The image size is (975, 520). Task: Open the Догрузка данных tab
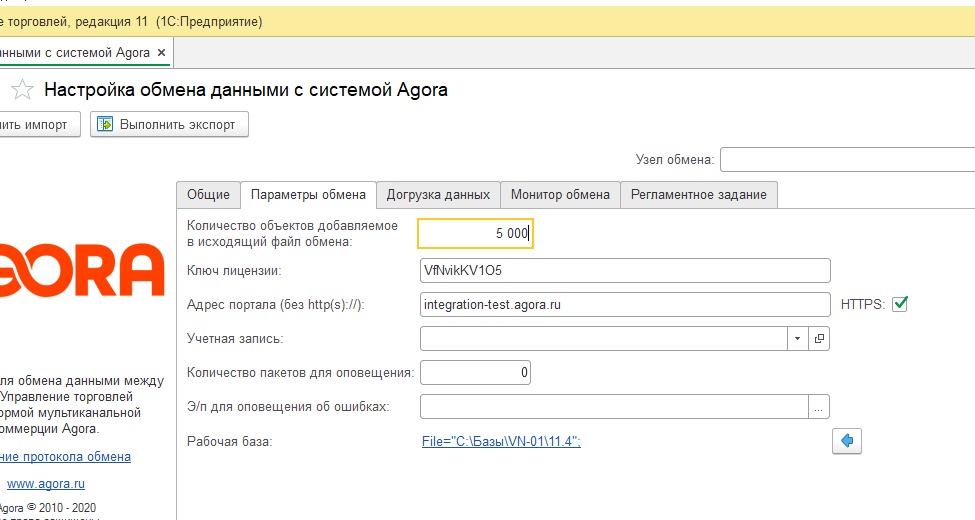(438, 194)
